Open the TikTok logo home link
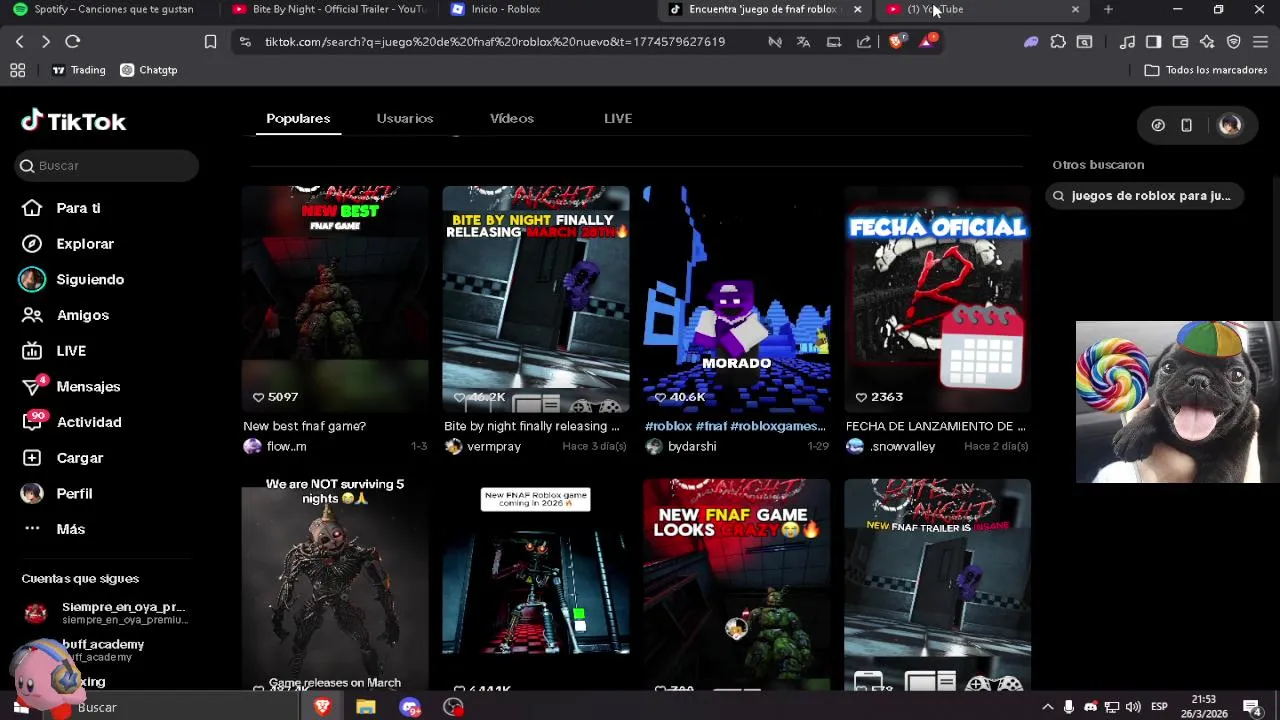The image size is (1280, 720). click(74, 121)
